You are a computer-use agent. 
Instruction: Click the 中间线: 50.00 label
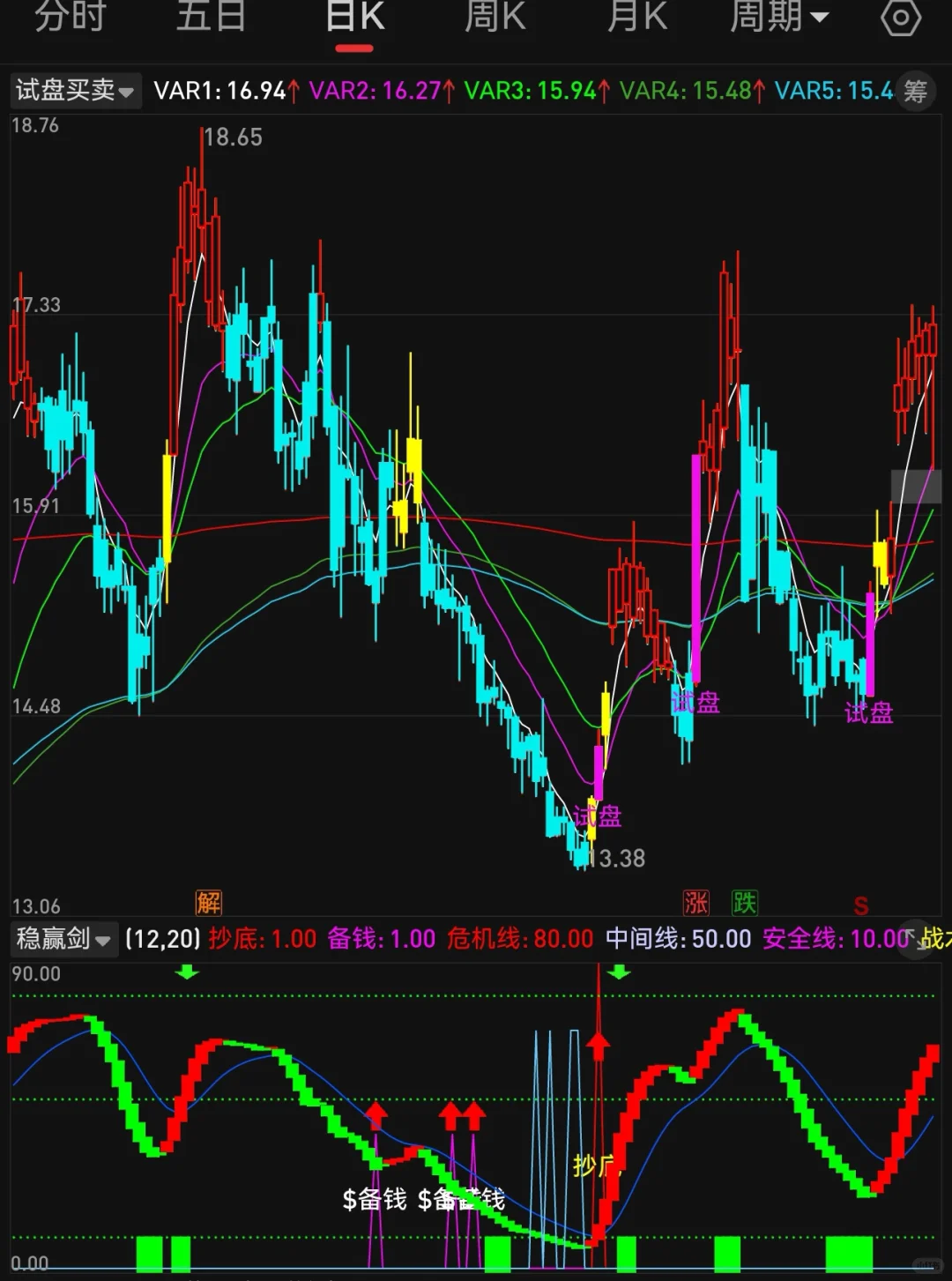pyautogui.click(x=678, y=939)
